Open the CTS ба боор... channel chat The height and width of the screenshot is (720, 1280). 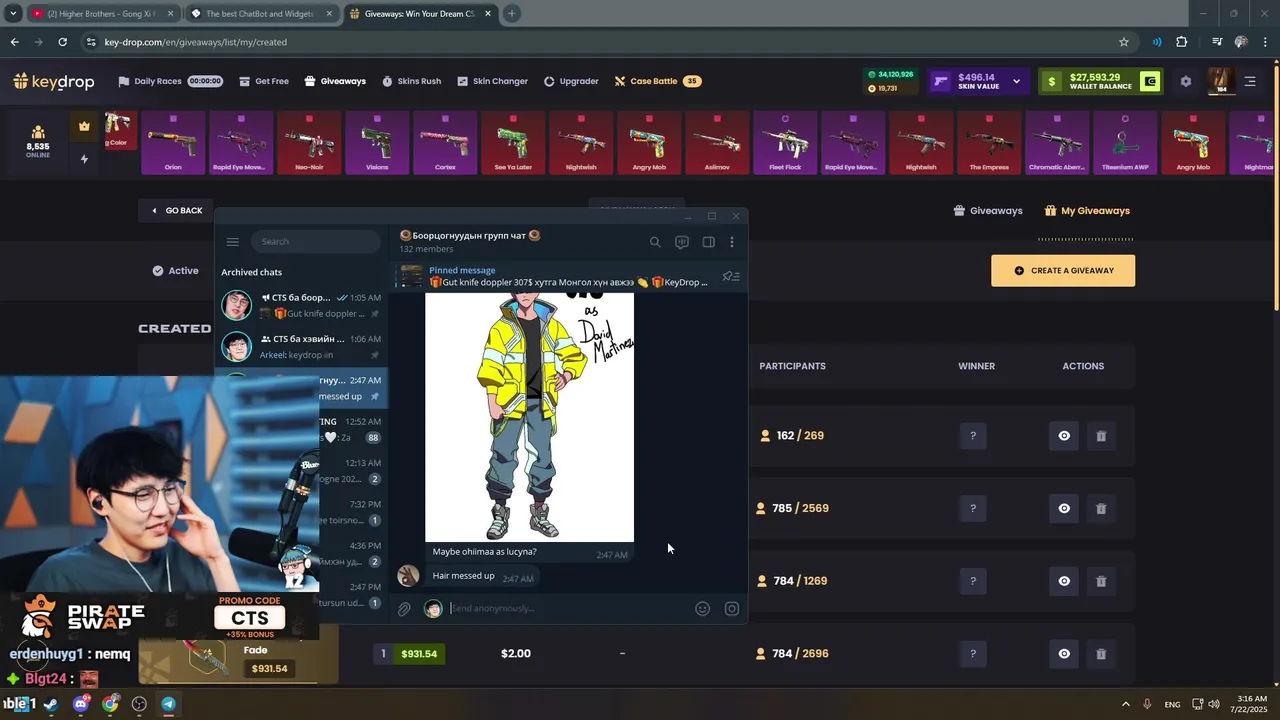point(301,305)
